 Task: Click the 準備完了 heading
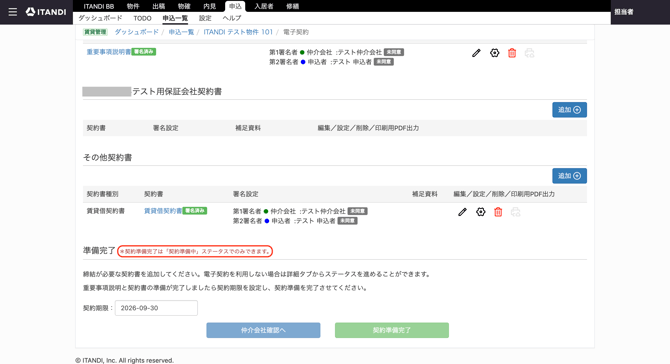tap(99, 250)
